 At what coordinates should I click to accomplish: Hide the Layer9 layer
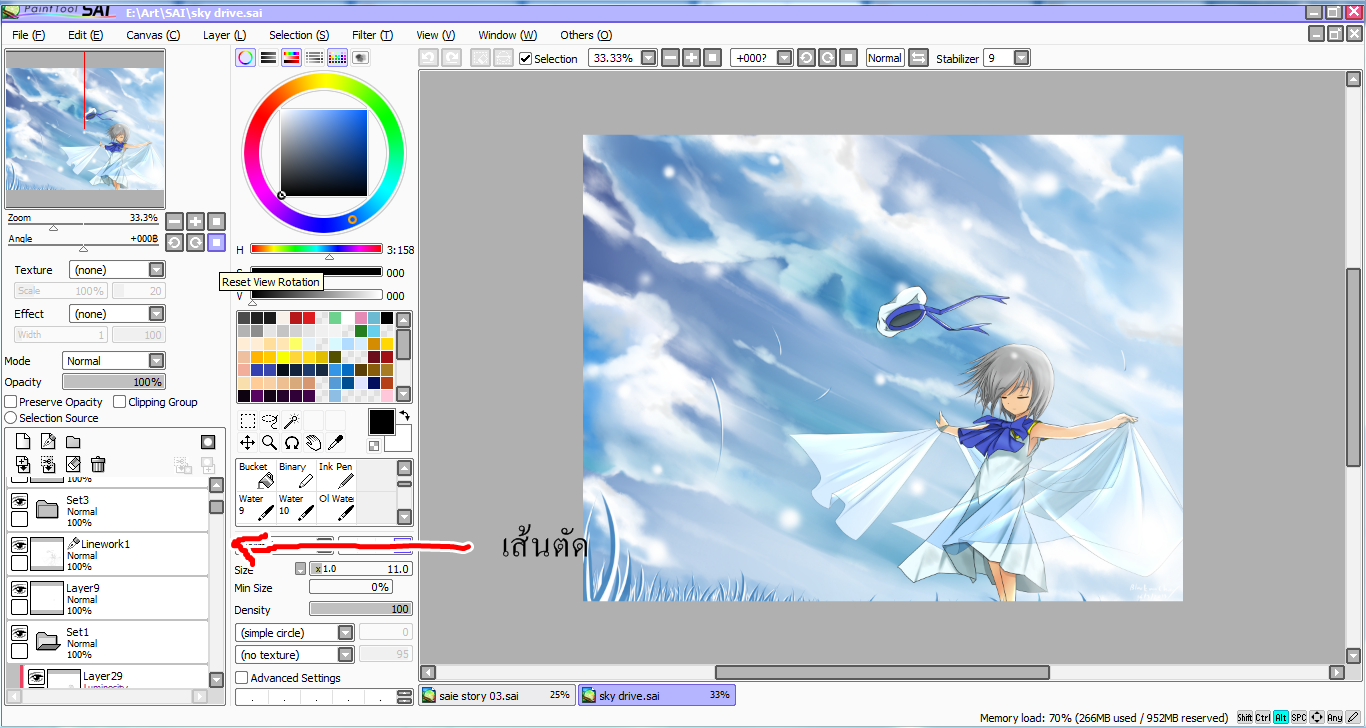tap(19, 588)
